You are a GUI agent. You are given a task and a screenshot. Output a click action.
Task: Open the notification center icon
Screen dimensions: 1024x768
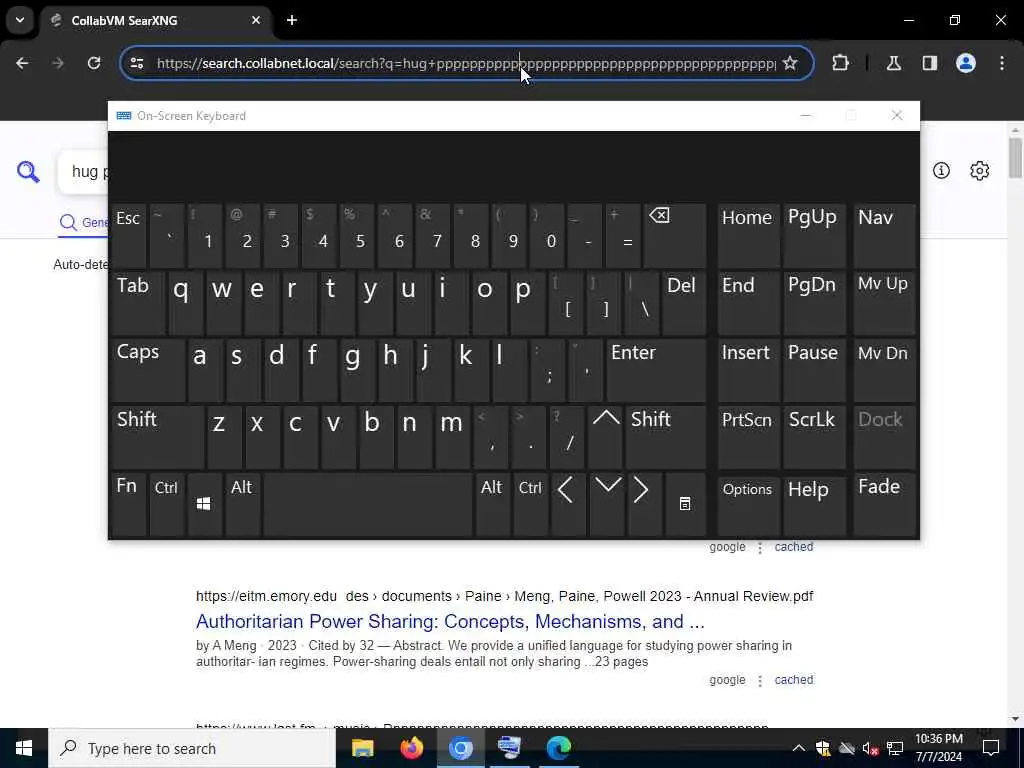pos(991,748)
